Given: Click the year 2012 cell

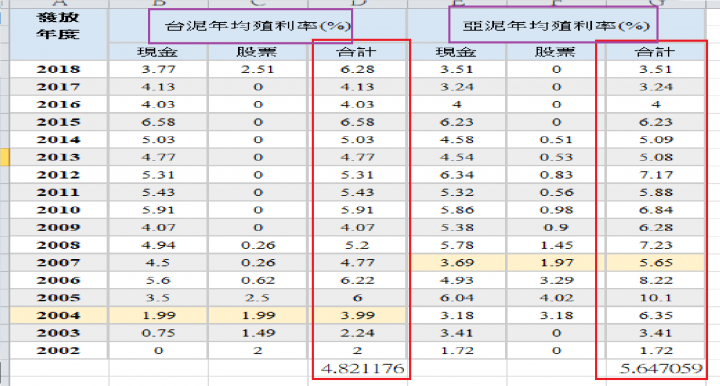Looking at the screenshot, I should [59, 175].
